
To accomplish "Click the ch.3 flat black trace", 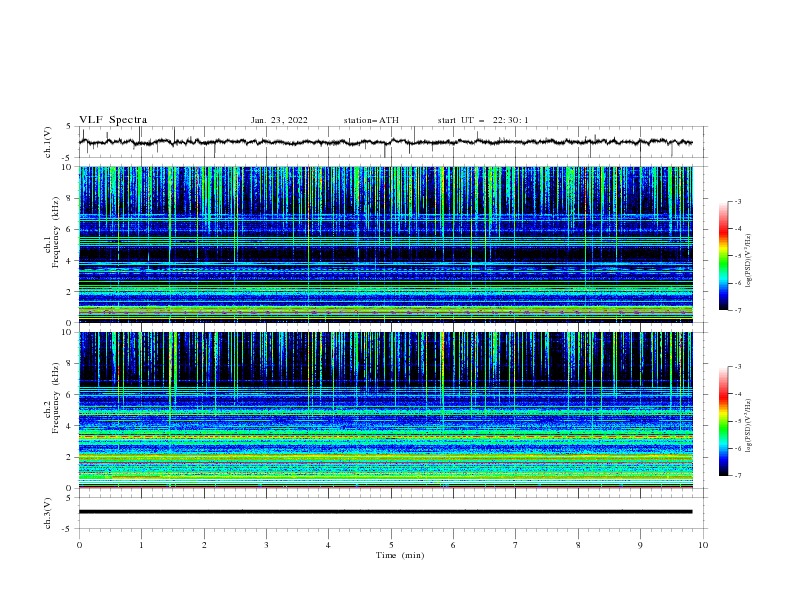I will [385, 512].
